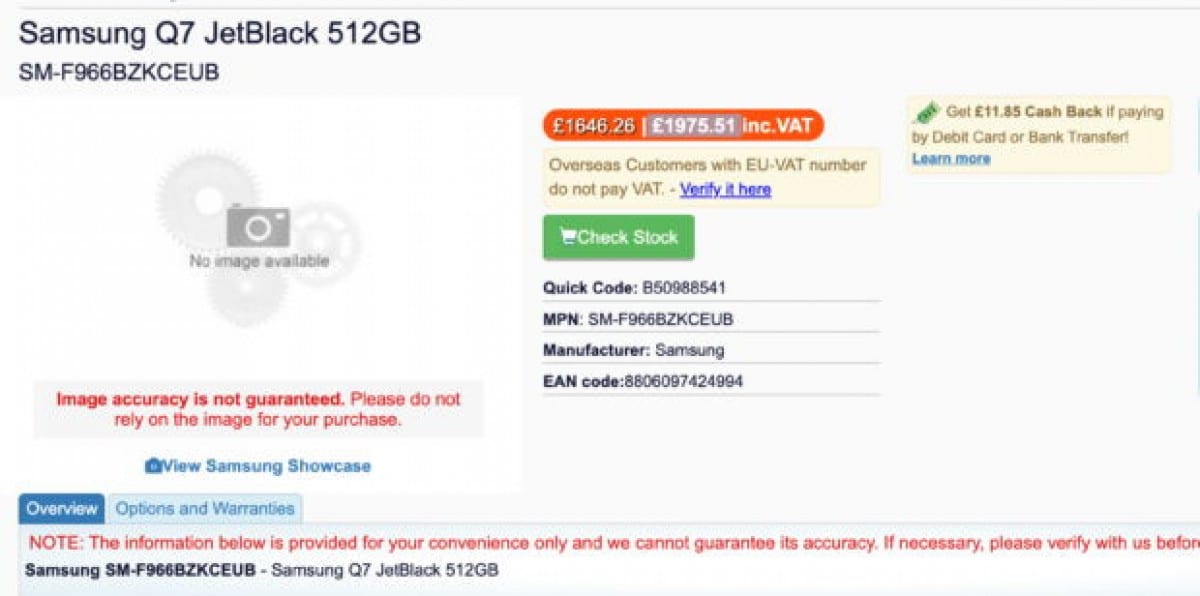Click the shopping cart icon on Check Stock

point(568,237)
